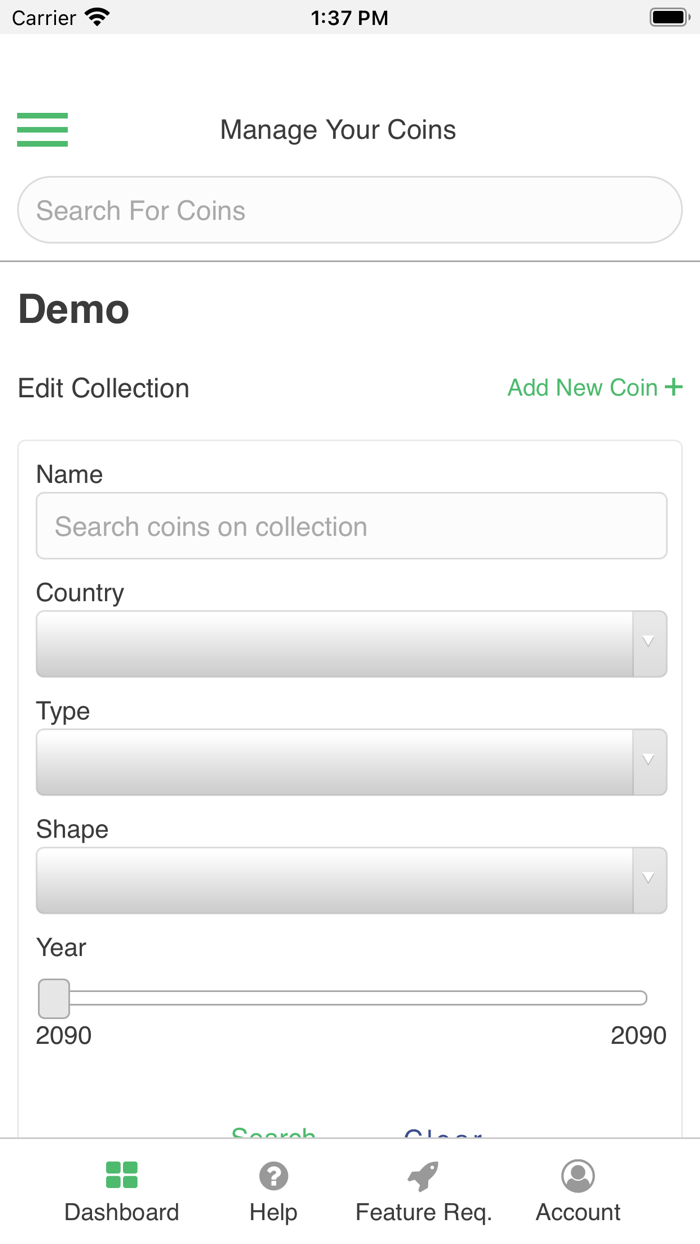Open Edit Collection
The height and width of the screenshot is (1244, 700).
103,388
